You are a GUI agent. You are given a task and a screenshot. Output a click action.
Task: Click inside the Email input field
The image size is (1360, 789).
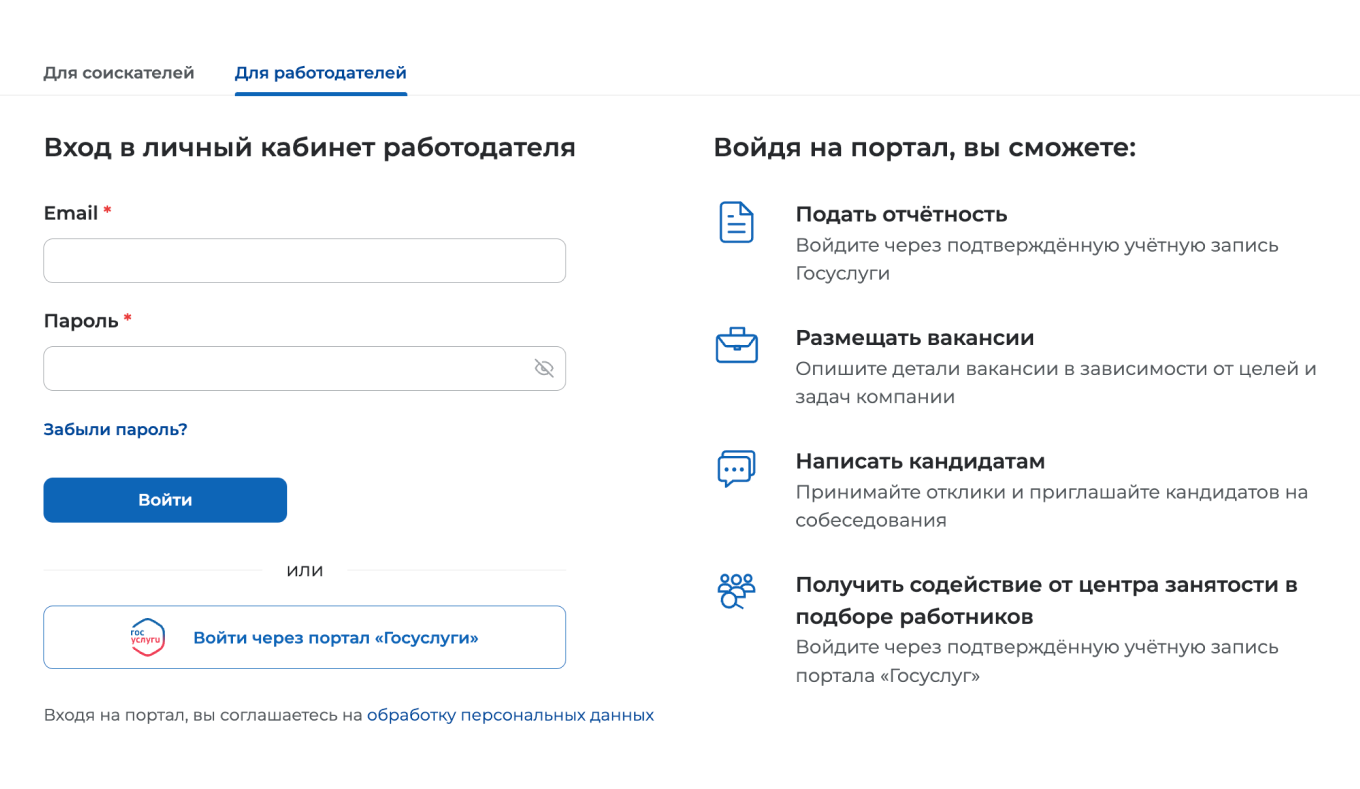[304, 260]
